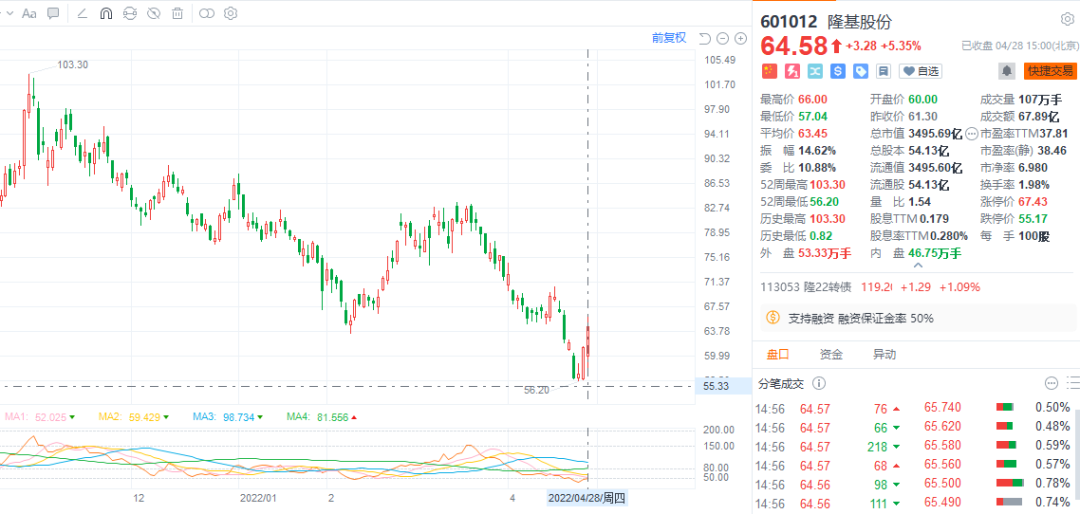This screenshot has height=514, width=1080.
Task: Open quote panel settings gear
Action: tap(1066, 20)
